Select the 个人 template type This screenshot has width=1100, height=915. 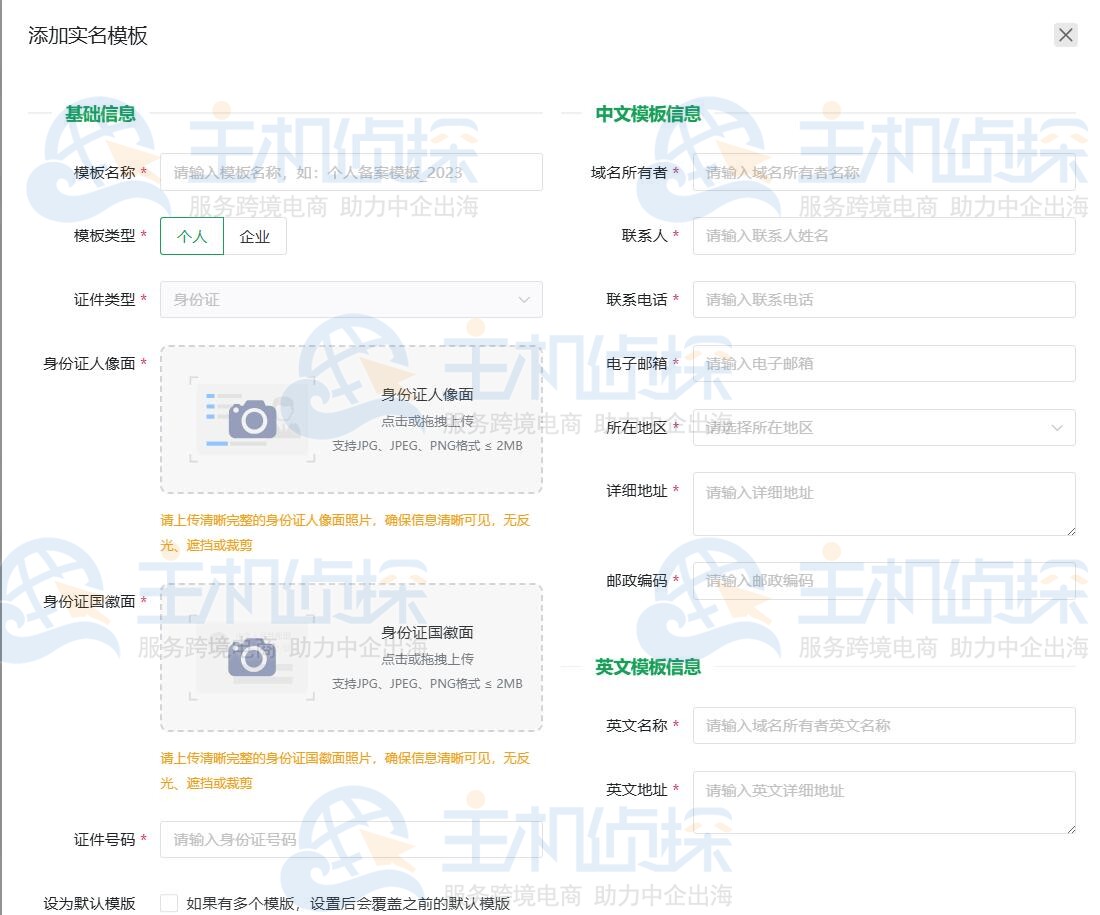[191, 237]
